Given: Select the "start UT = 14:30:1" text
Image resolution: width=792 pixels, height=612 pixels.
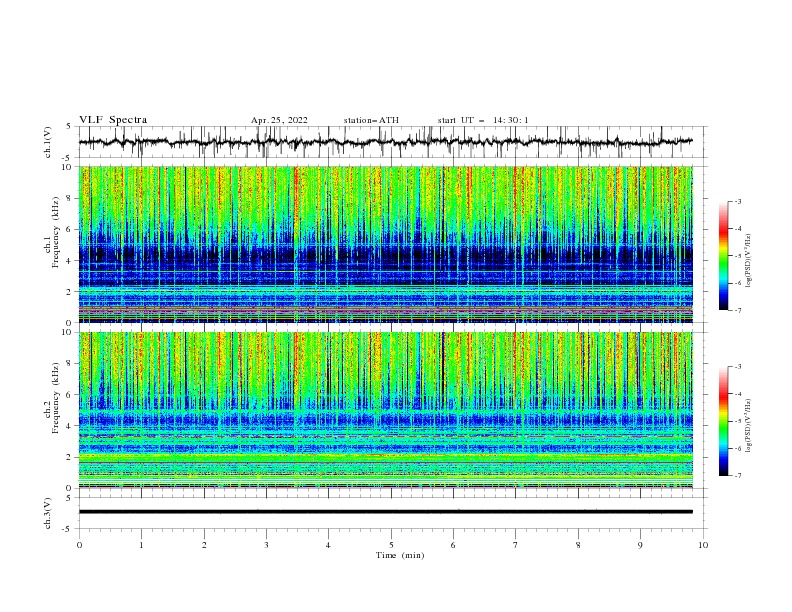Looking at the screenshot, I should click(483, 120).
